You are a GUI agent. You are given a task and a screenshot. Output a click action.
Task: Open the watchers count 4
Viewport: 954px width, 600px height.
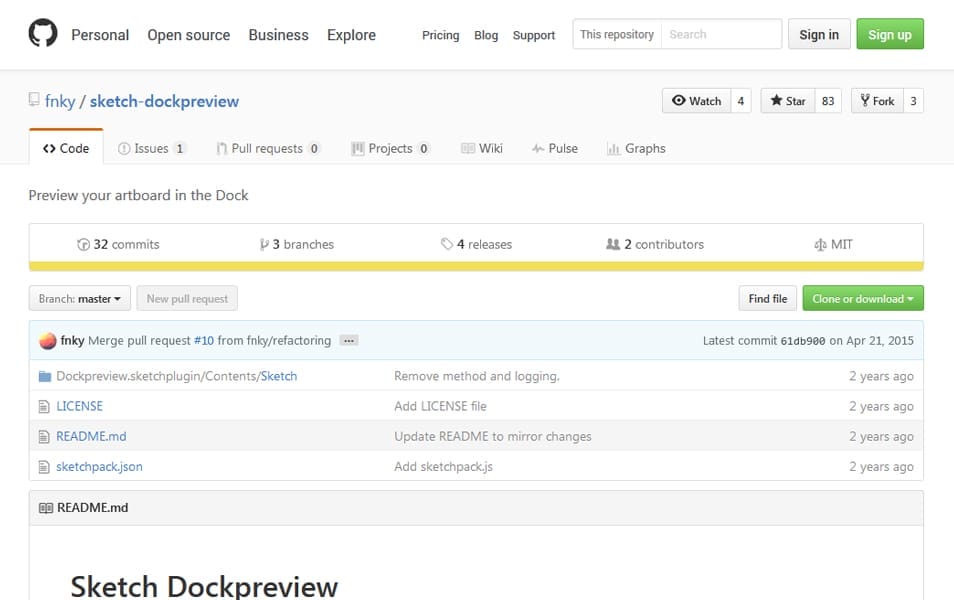coord(740,101)
